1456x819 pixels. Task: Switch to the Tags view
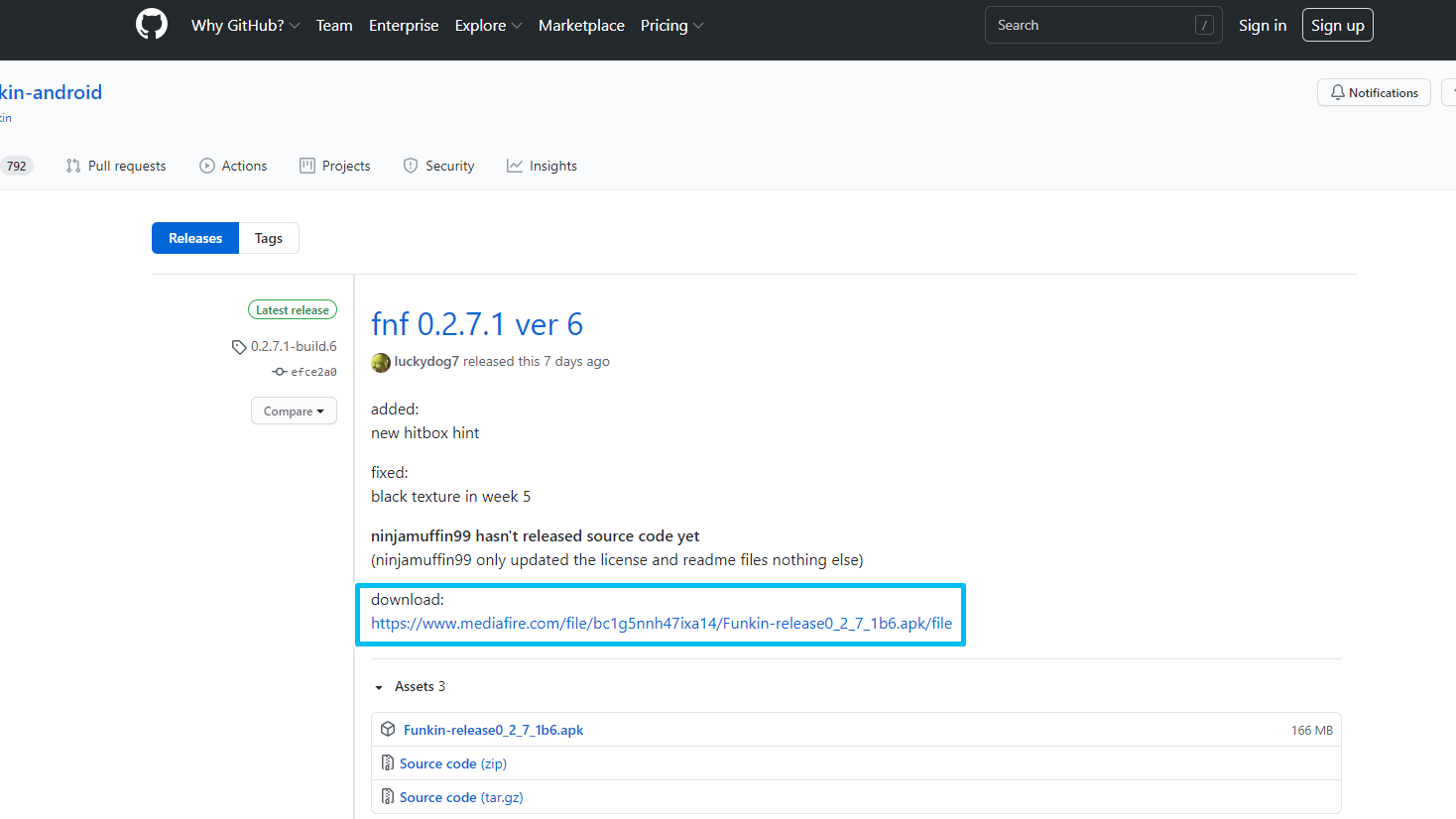[269, 238]
